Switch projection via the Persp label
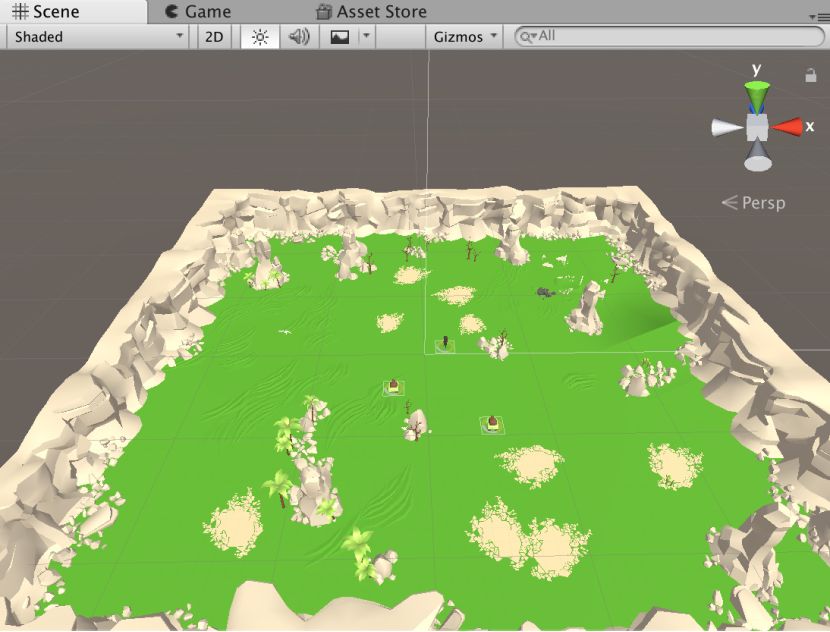Image resolution: width=830 pixels, height=632 pixels. pos(754,203)
